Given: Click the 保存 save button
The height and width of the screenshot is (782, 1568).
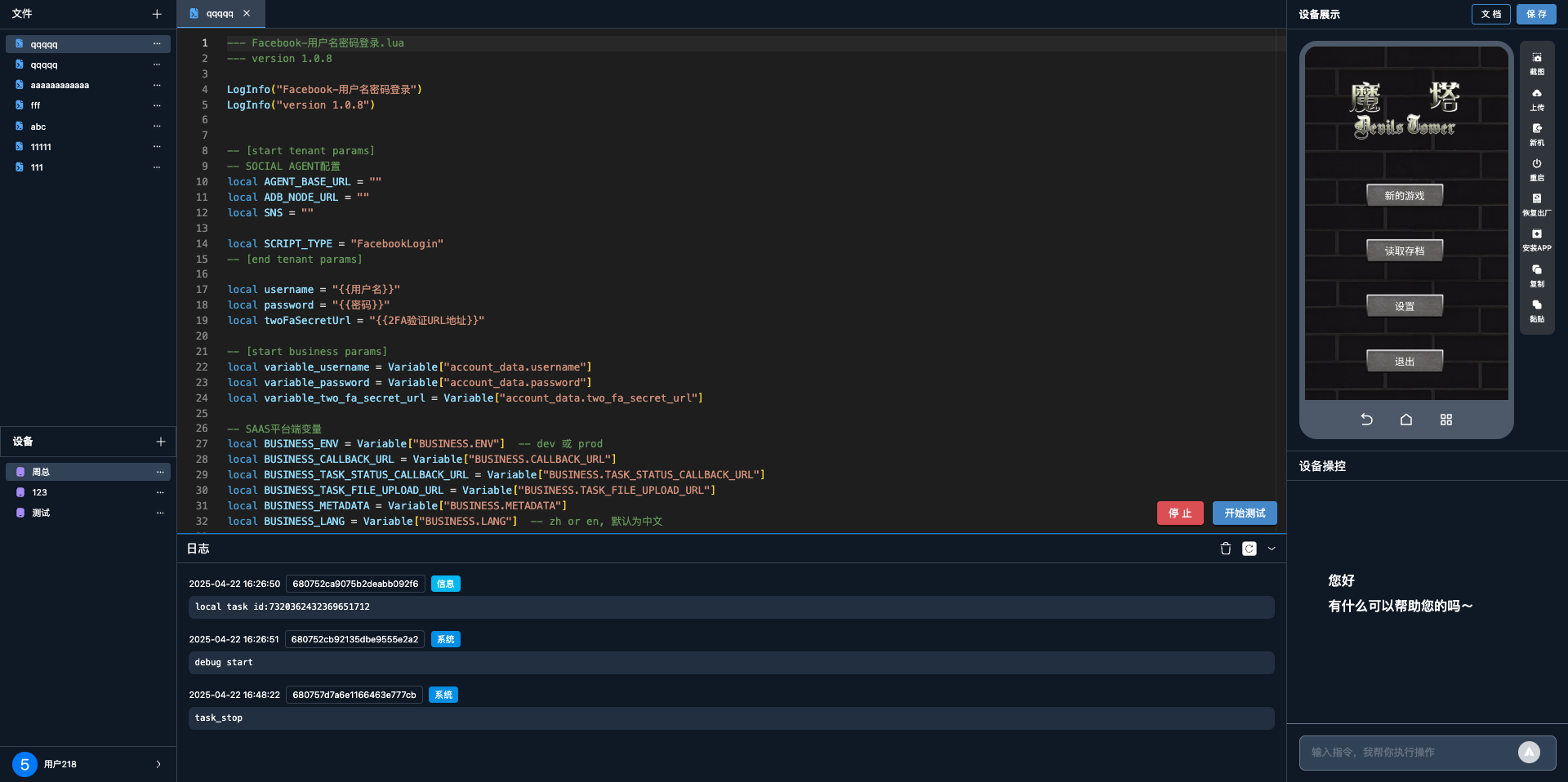Looking at the screenshot, I should (1535, 14).
